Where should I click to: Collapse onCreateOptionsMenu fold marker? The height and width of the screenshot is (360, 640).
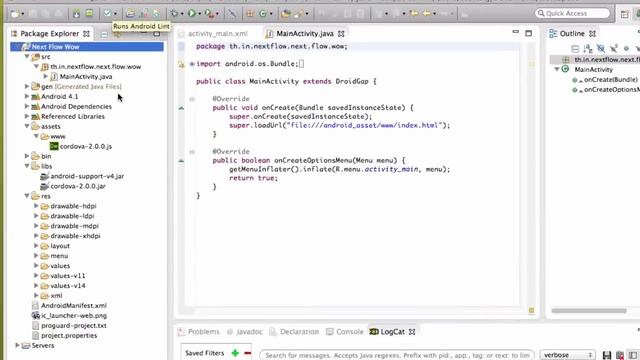tap(192, 152)
